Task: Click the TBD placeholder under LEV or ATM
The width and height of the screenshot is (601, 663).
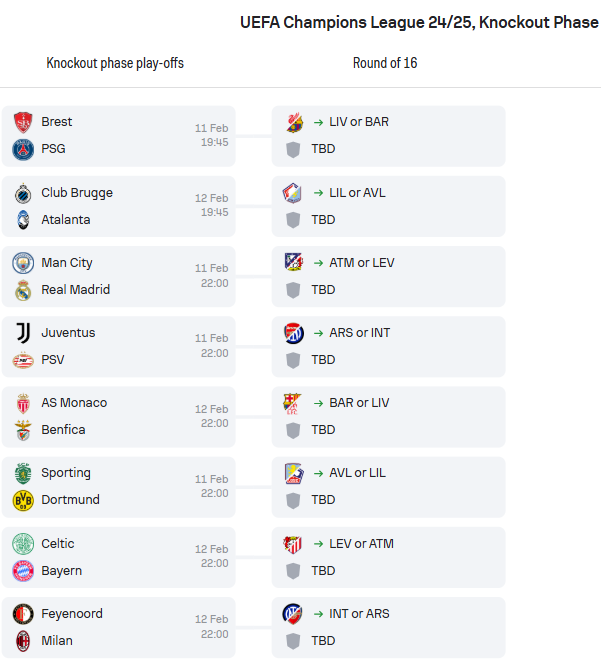Action: pyautogui.click(x=323, y=571)
